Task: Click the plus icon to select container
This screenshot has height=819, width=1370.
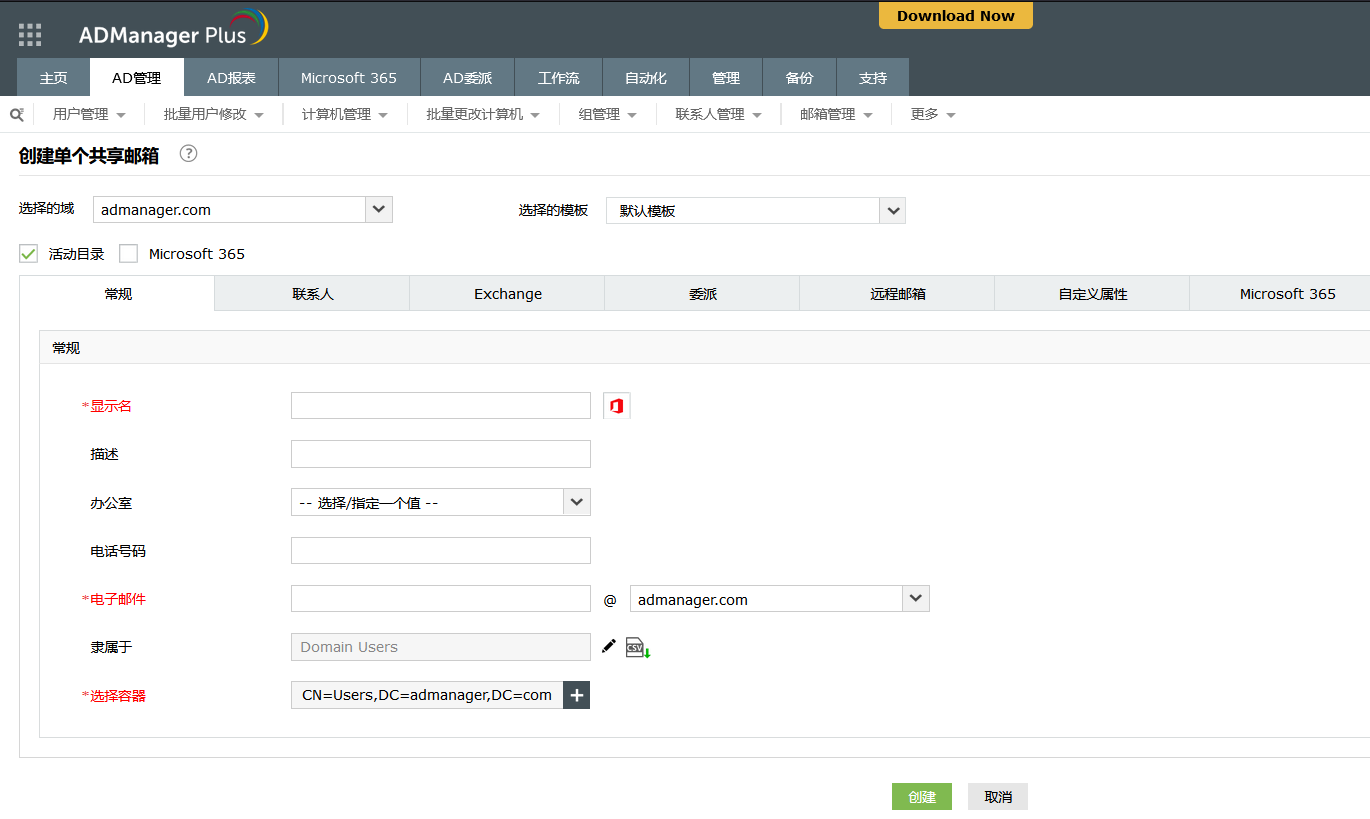Action: pyautogui.click(x=577, y=695)
